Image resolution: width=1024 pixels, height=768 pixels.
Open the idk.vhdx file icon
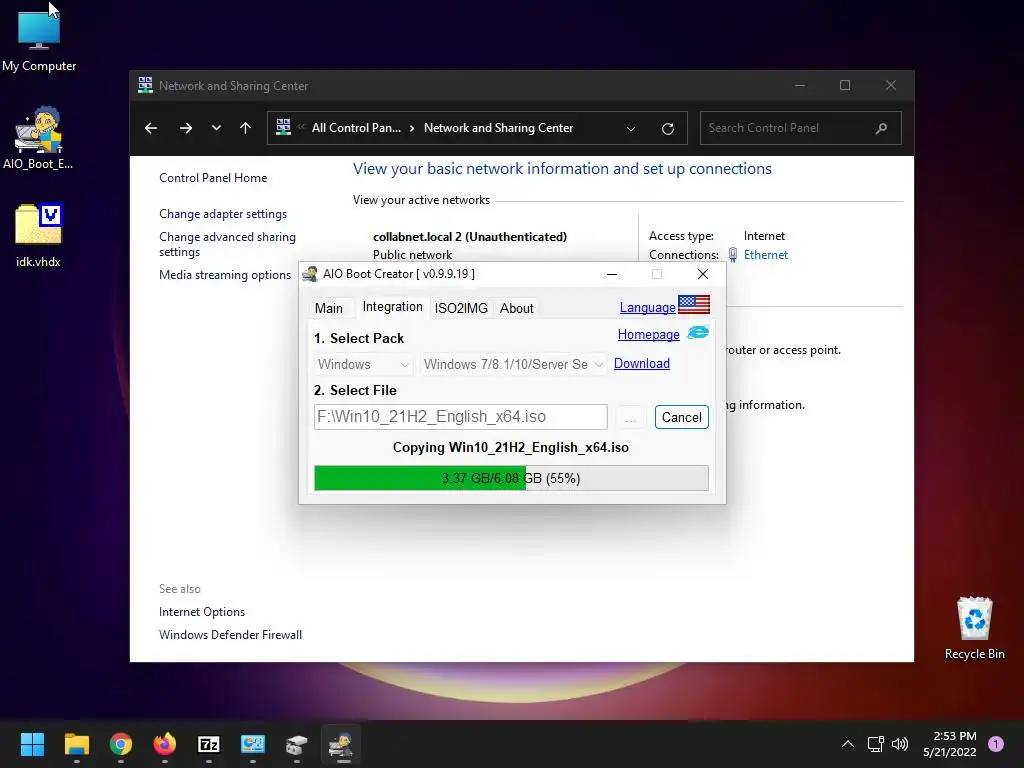[38, 235]
